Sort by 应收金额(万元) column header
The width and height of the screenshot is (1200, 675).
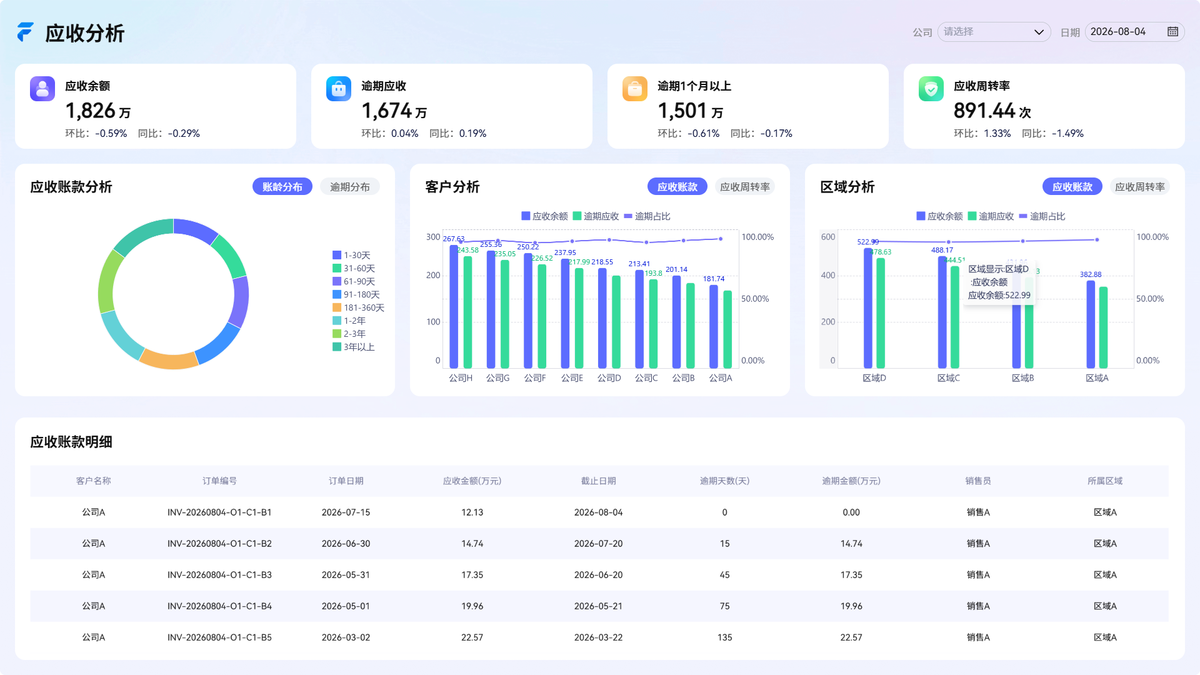coord(472,481)
